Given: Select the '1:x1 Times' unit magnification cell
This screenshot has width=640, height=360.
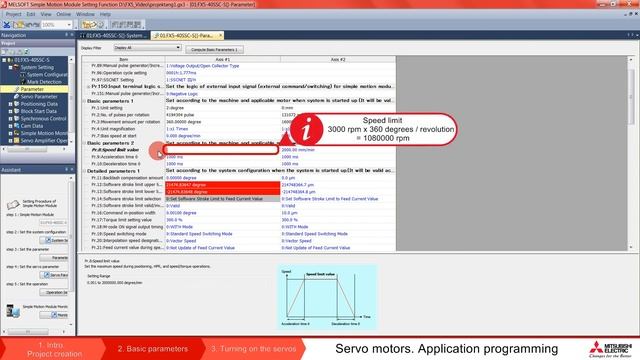Looking at the screenshot, I should 222,129.
